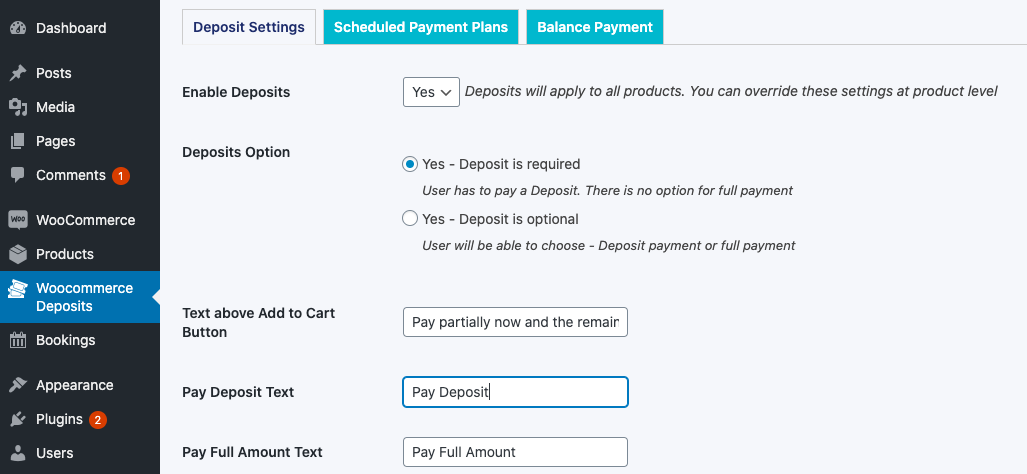Image resolution: width=1027 pixels, height=474 pixels.
Task: Click the Plugins plug icon
Action: pyautogui.click(x=18, y=419)
